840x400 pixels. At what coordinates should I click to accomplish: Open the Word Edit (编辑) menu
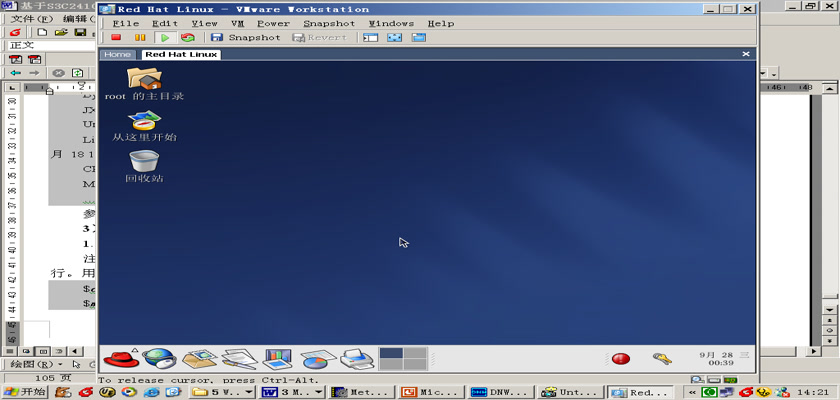tap(80, 19)
